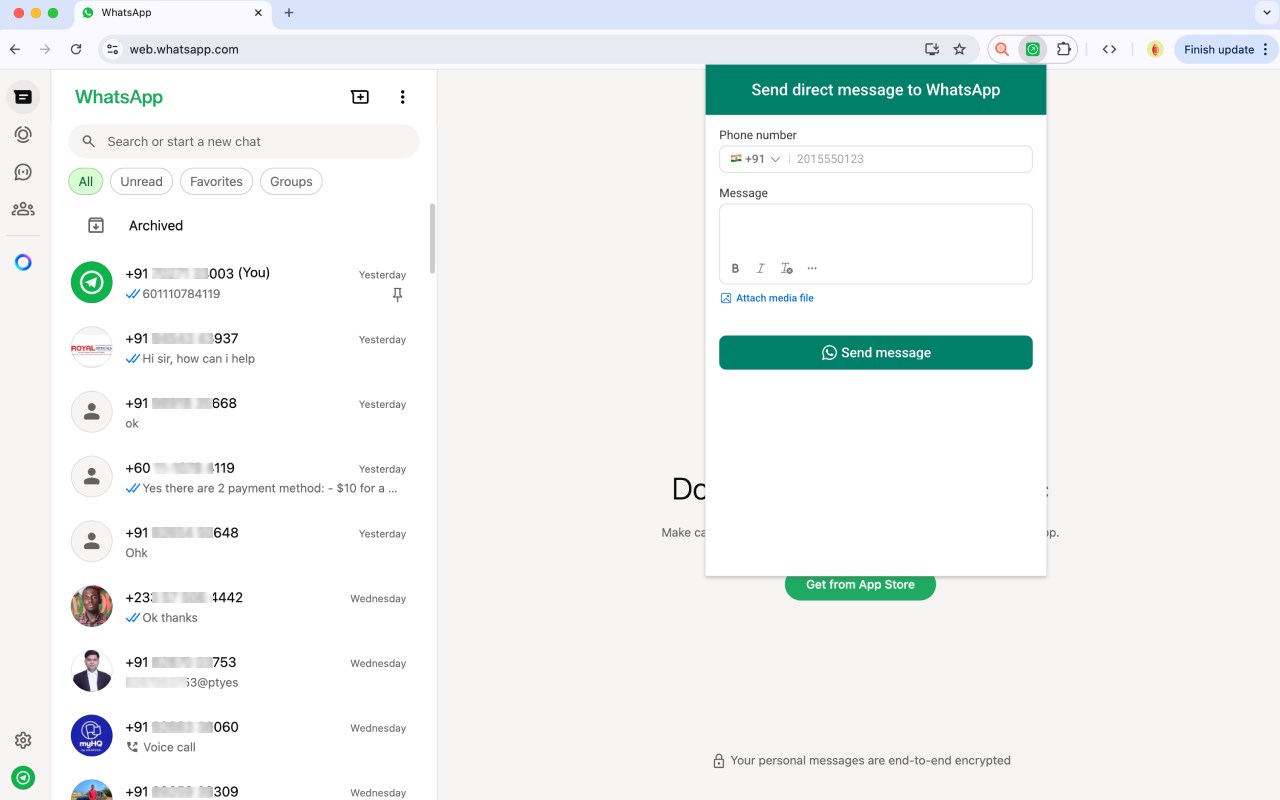View site information icon in address bar
The width and height of the screenshot is (1280, 800).
click(x=112, y=49)
